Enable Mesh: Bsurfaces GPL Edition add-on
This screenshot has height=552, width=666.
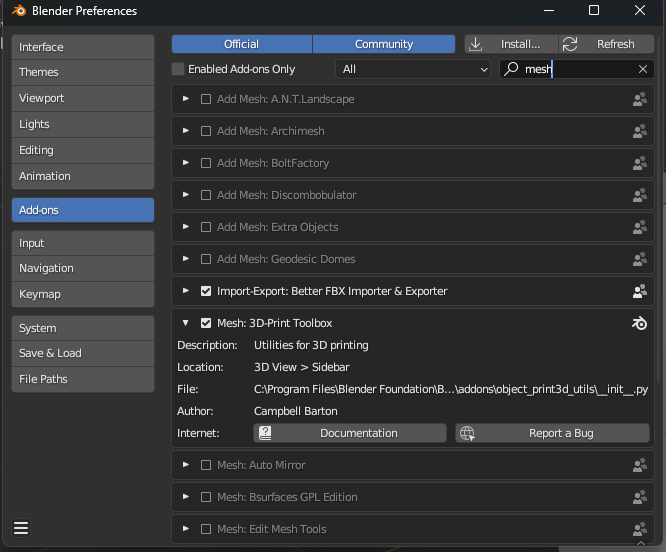click(206, 497)
